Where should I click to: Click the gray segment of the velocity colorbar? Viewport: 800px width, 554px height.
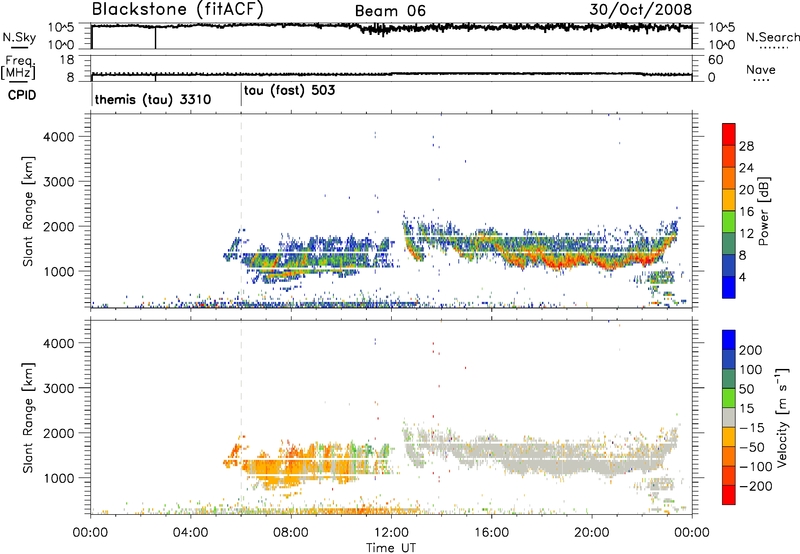(729, 417)
